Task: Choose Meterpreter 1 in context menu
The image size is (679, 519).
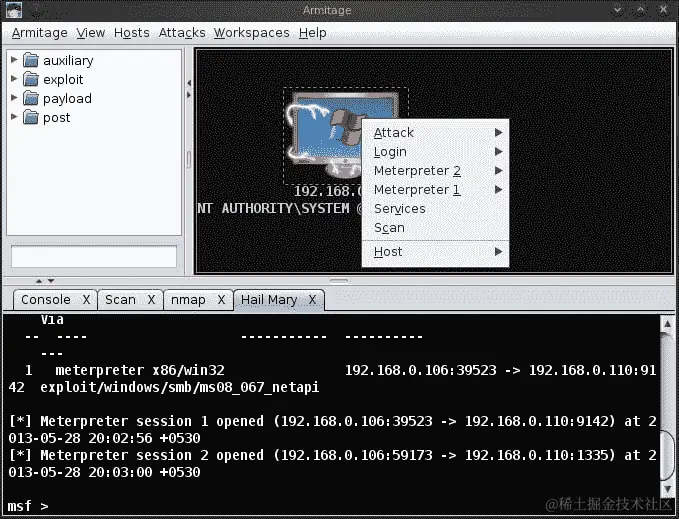Action: pos(435,190)
